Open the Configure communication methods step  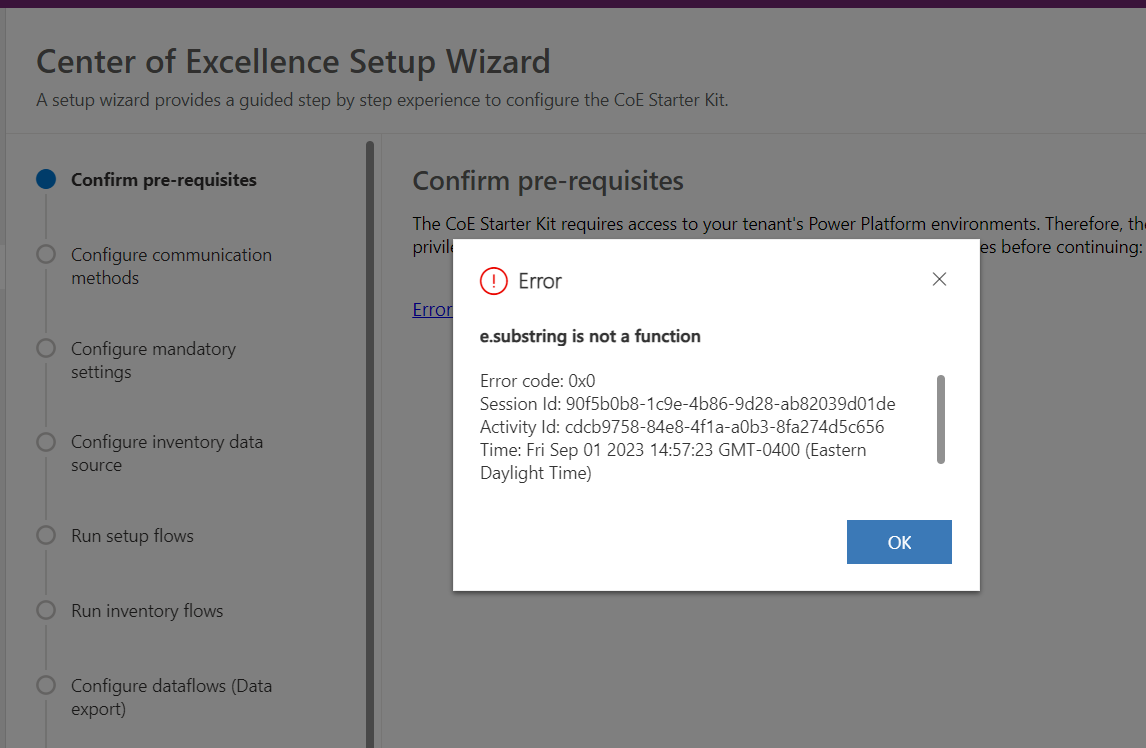pyautogui.click(x=171, y=266)
